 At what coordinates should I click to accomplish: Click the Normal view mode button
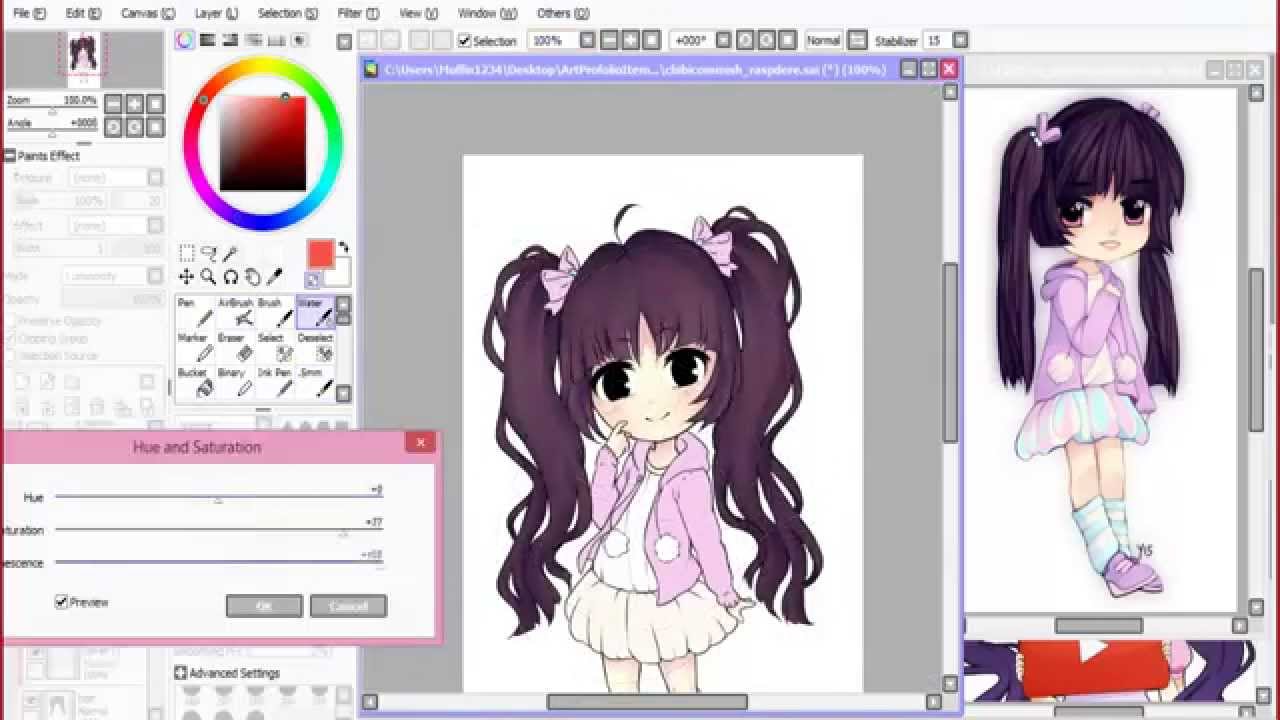(823, 41)
